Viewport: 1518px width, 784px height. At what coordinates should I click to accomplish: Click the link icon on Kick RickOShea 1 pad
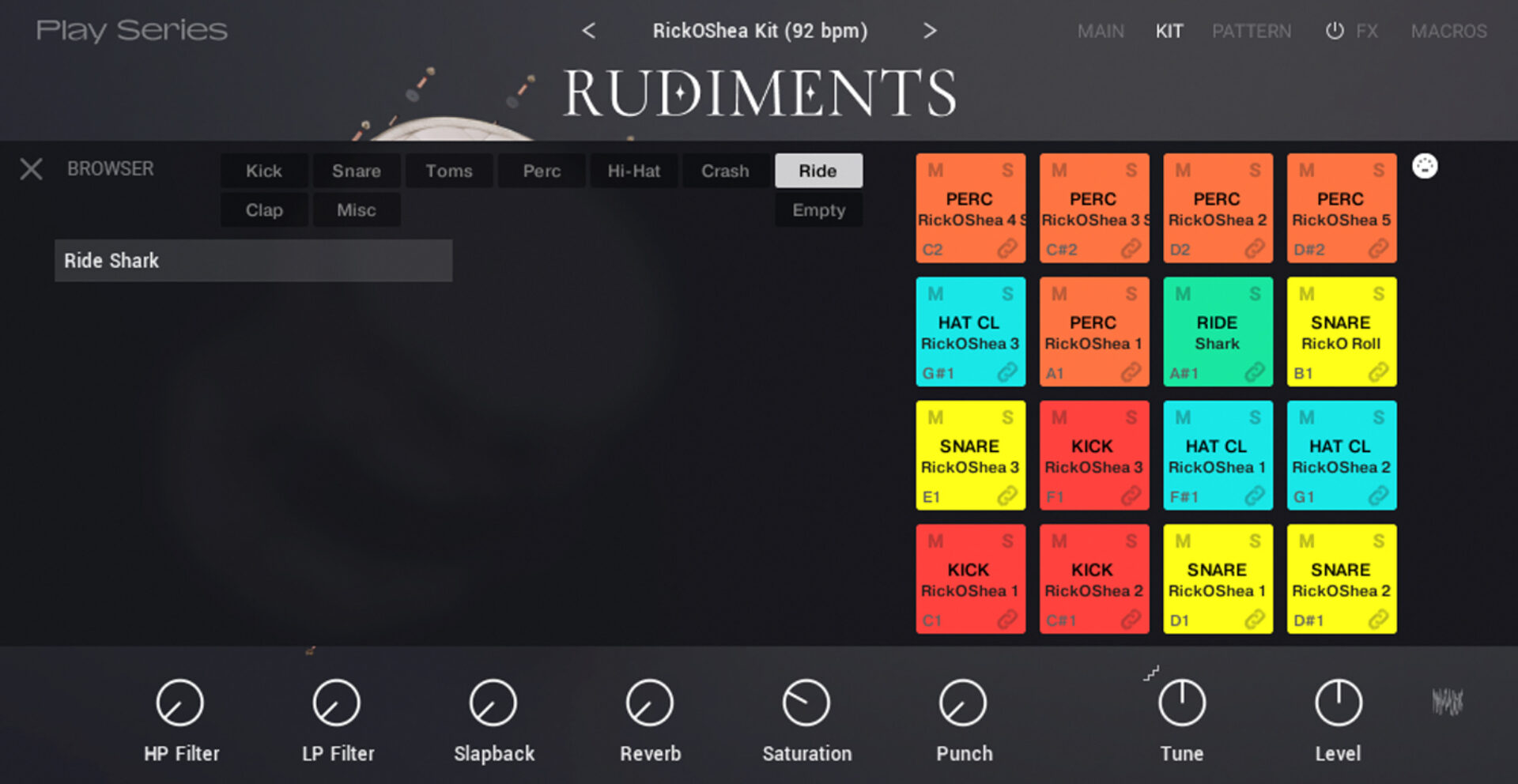tap(1009, 620)
